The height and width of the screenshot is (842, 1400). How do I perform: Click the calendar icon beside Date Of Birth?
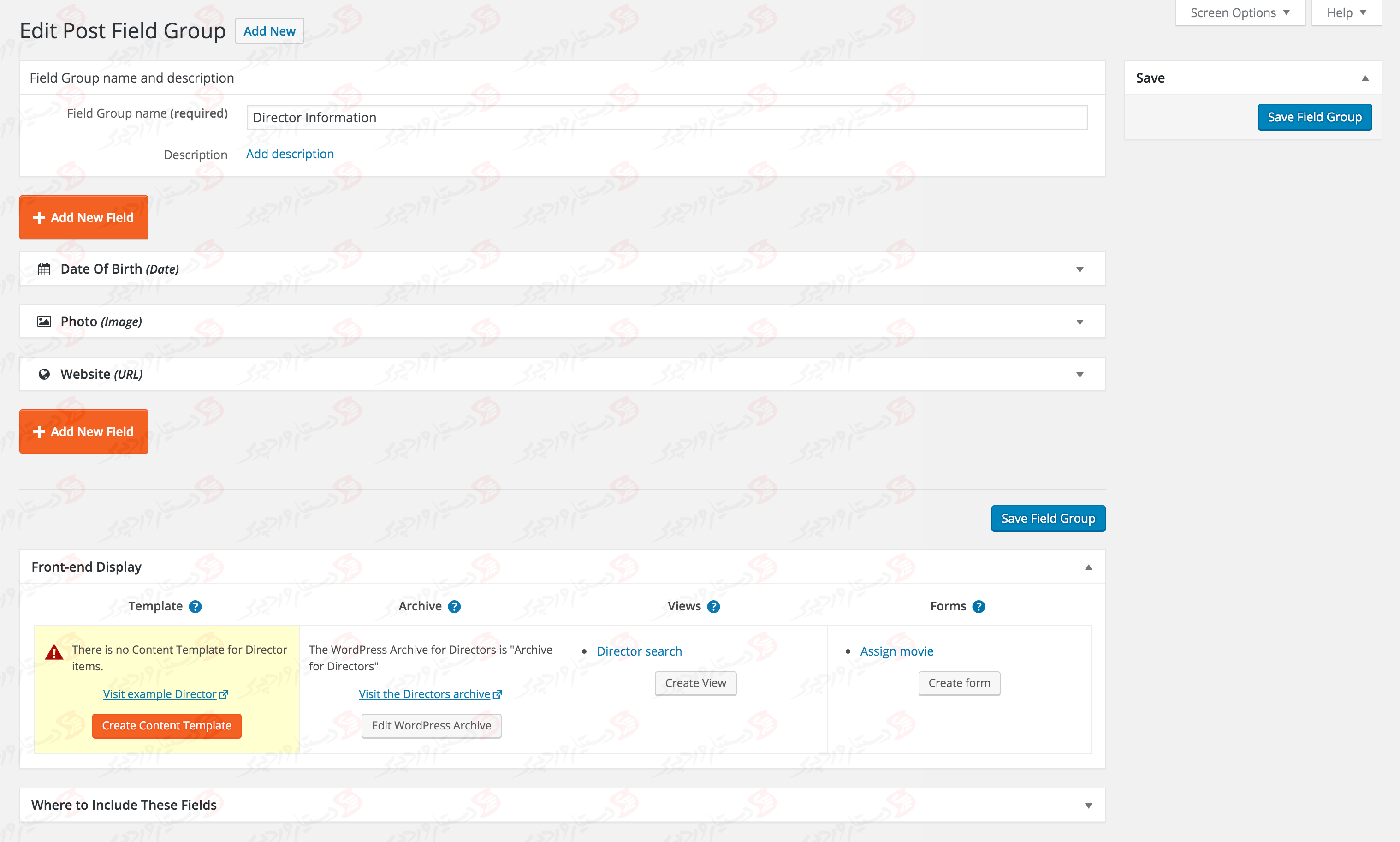click(44, 269)
